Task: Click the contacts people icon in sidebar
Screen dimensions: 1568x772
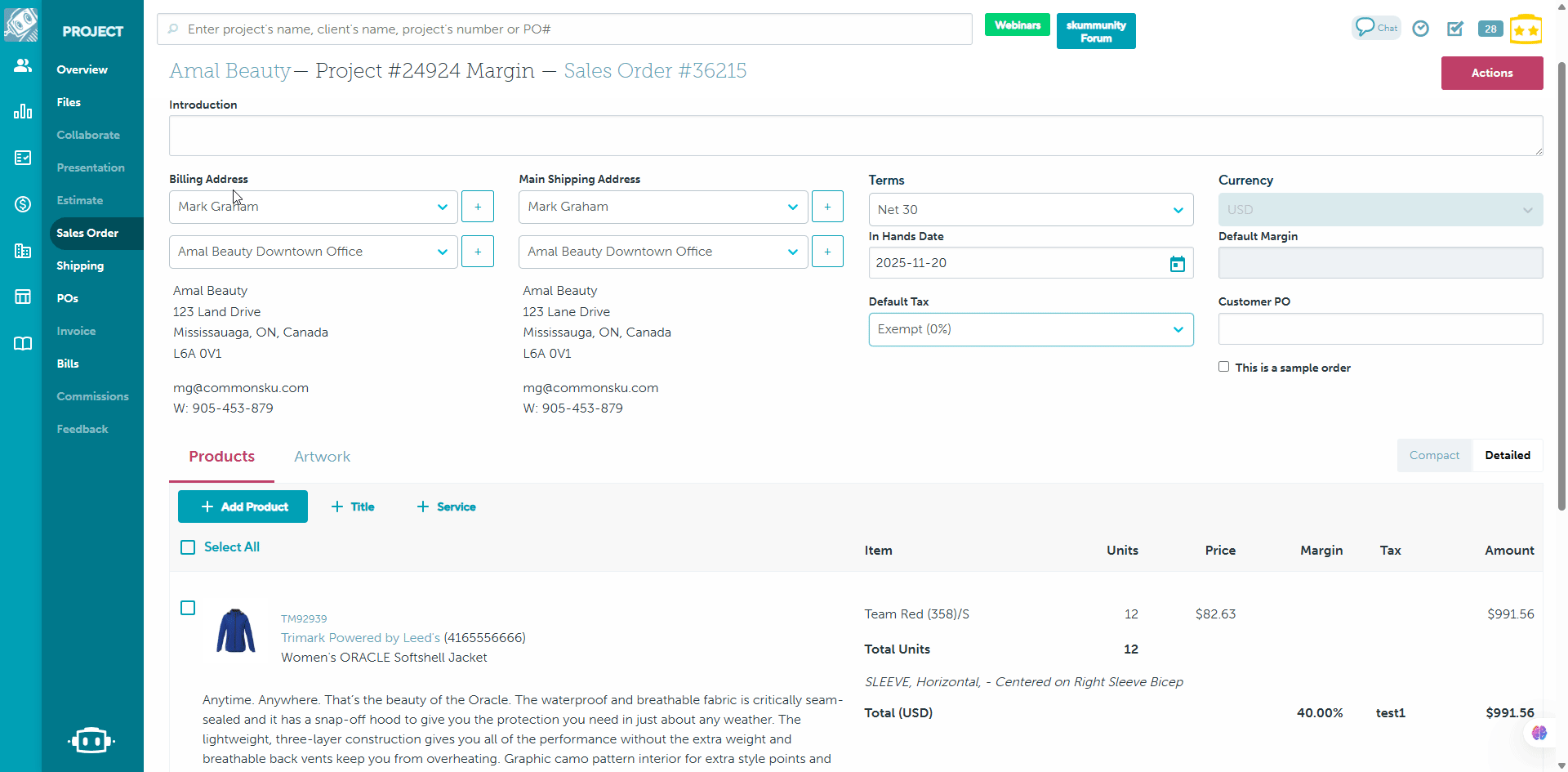Action: pos(23,65)
